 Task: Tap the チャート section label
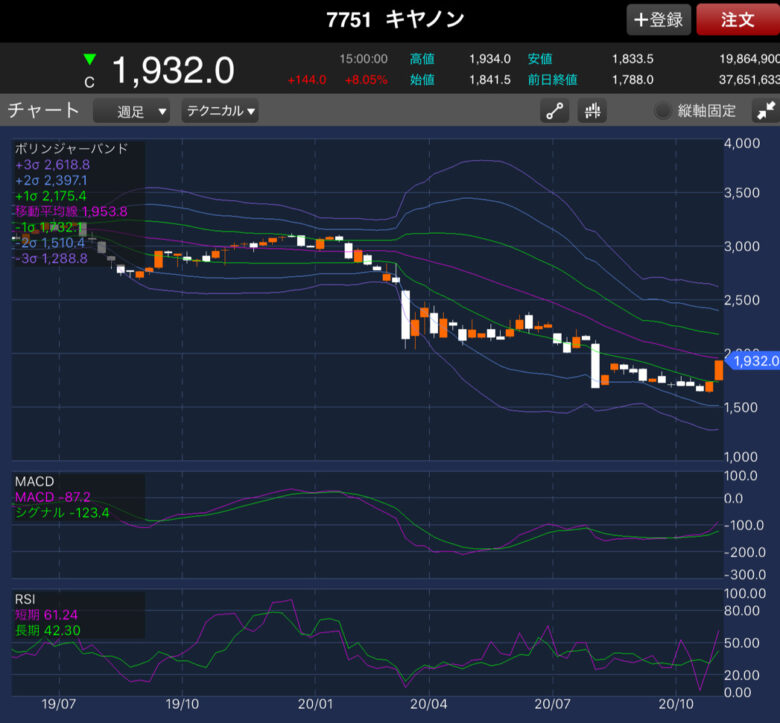coord(44,110)
